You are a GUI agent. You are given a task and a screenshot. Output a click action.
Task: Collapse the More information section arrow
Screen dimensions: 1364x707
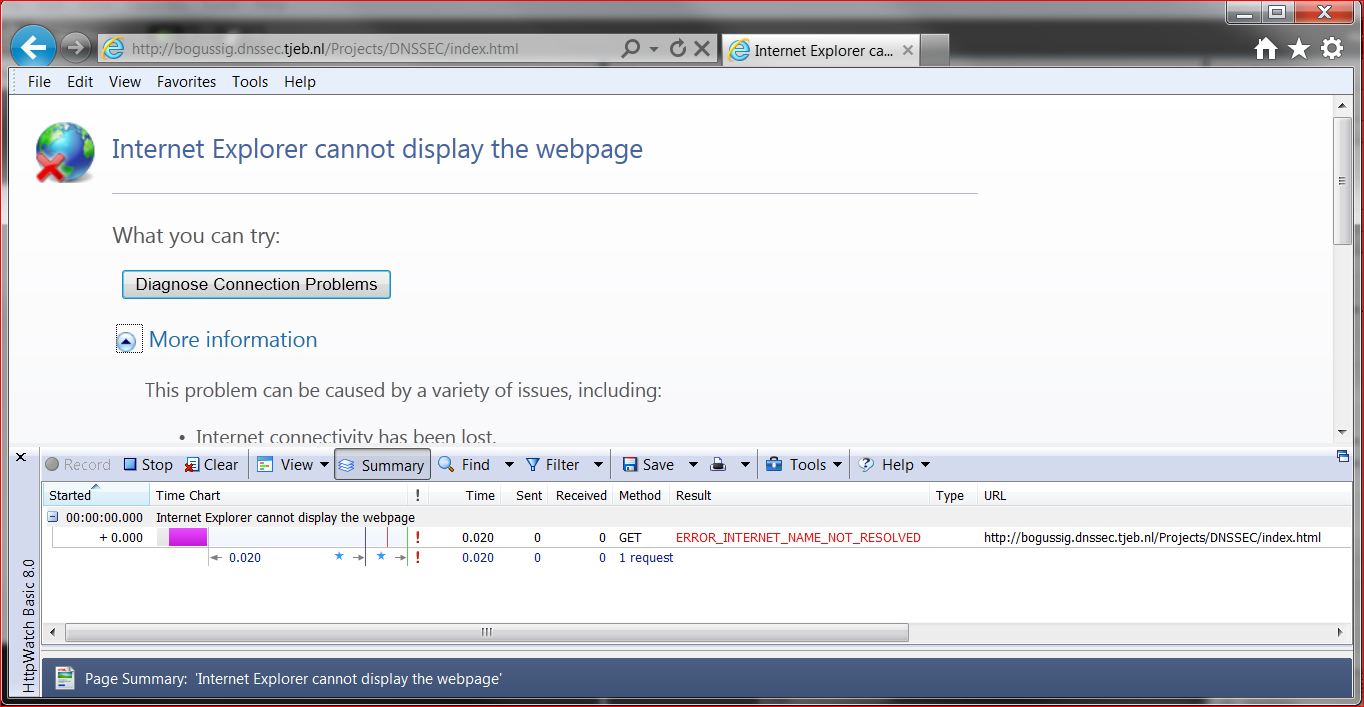click(x=127, y=341)
